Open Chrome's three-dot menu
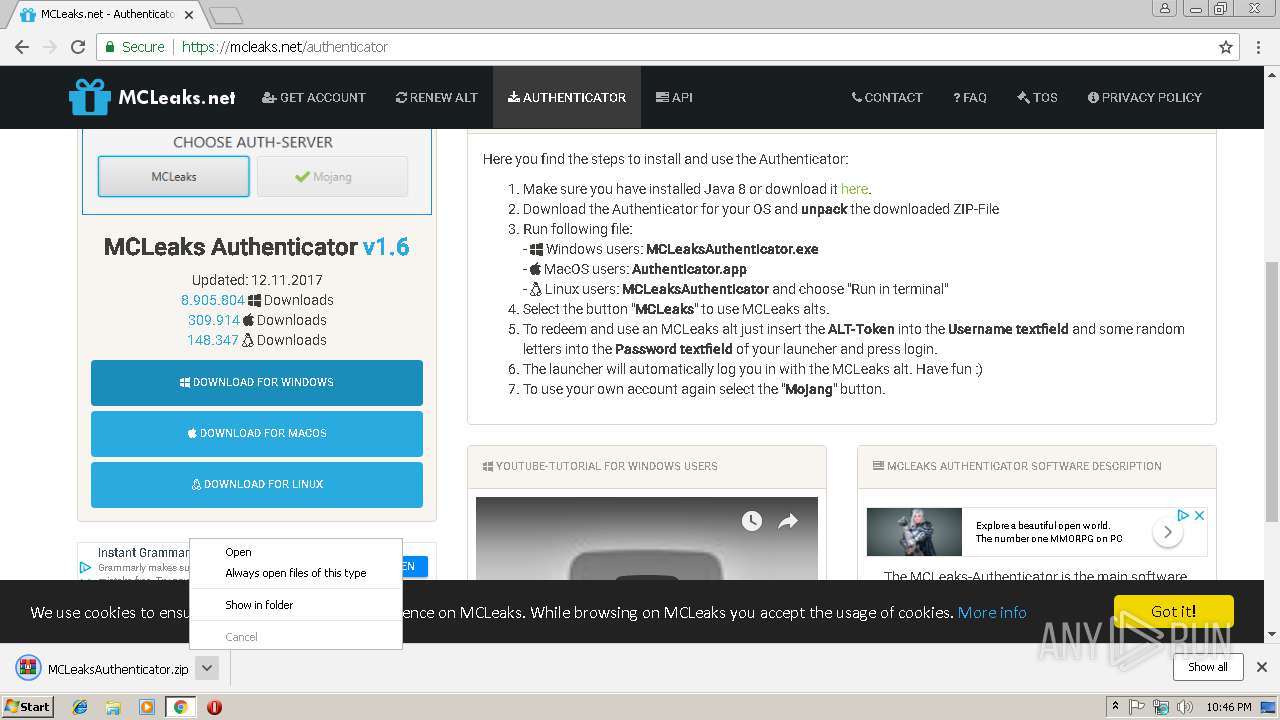Image resolution: width=1280 pixels, height=720 pixels. pos(1259,47)
